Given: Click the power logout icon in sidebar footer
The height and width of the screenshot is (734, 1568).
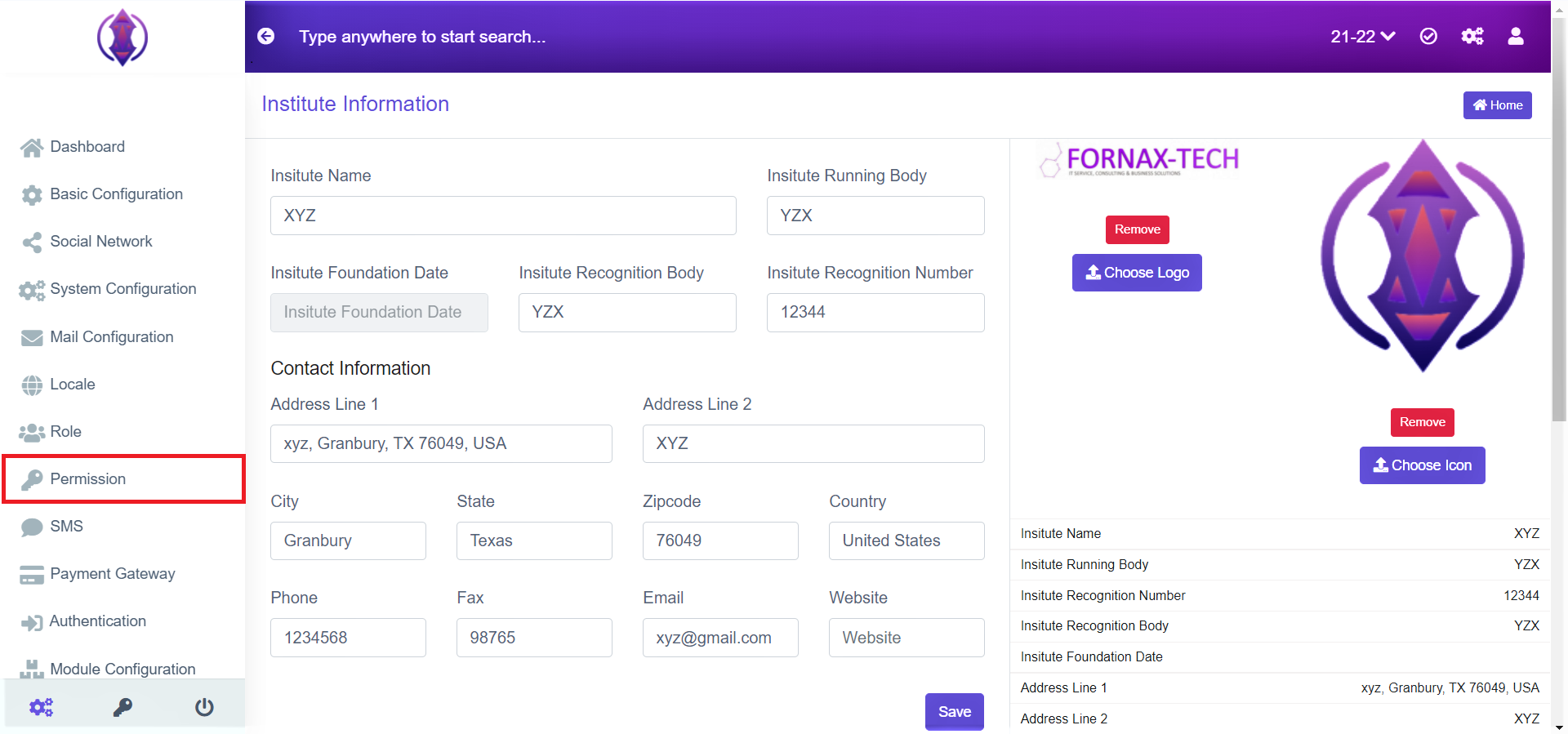Looking at the screenshot, I should (x=204, y=707).
